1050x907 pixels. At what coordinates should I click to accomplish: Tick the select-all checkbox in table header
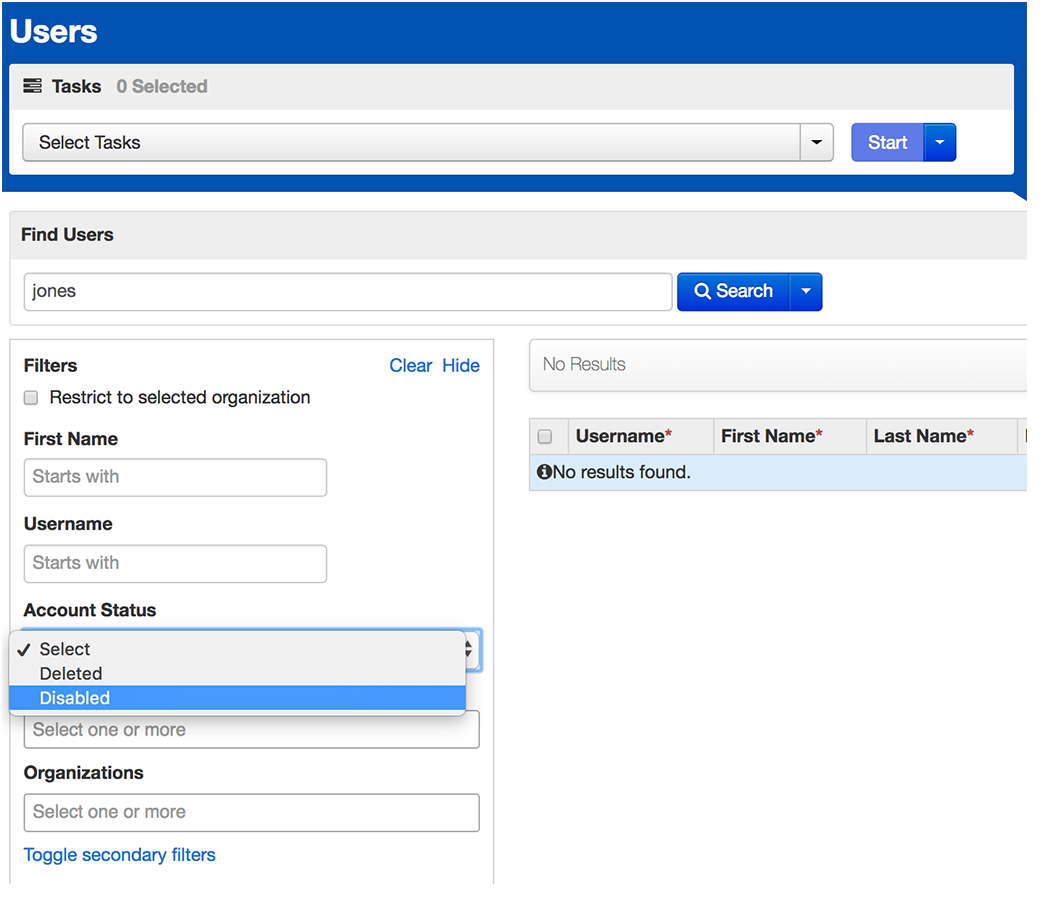[545, 437]
